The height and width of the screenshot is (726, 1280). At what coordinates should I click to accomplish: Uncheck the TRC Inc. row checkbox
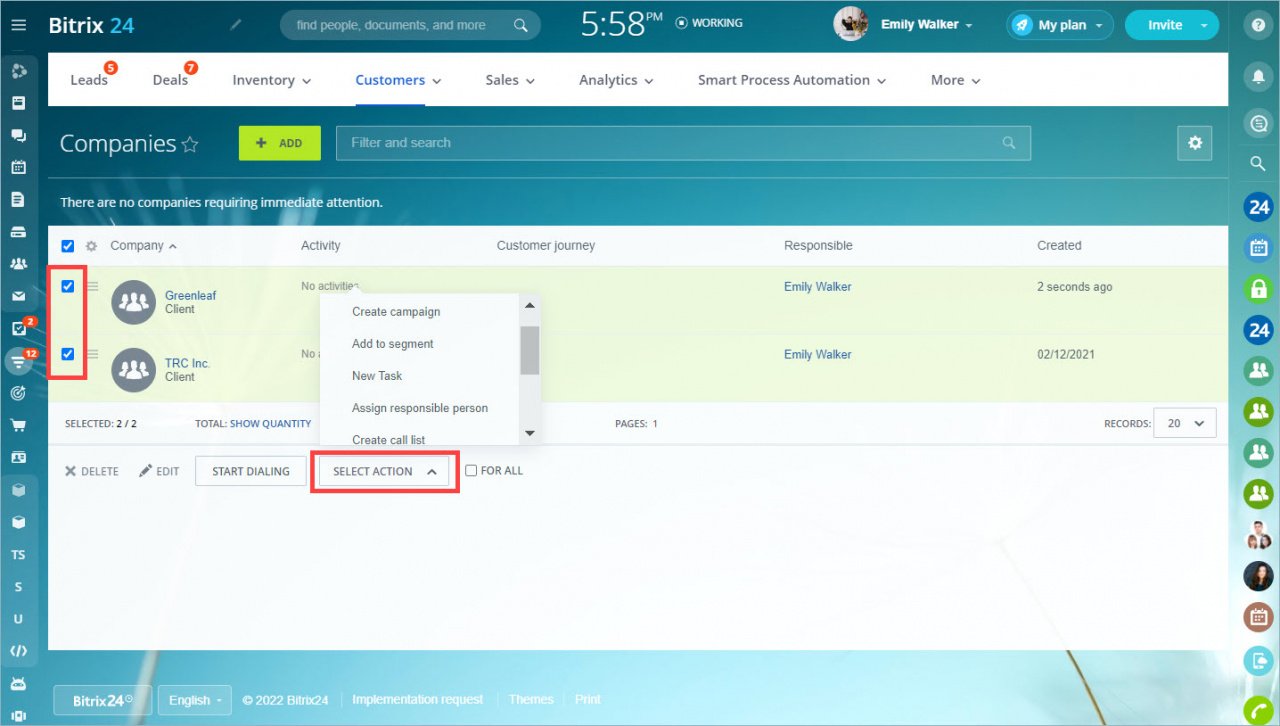pyautogui.click(x=68, y=354)
